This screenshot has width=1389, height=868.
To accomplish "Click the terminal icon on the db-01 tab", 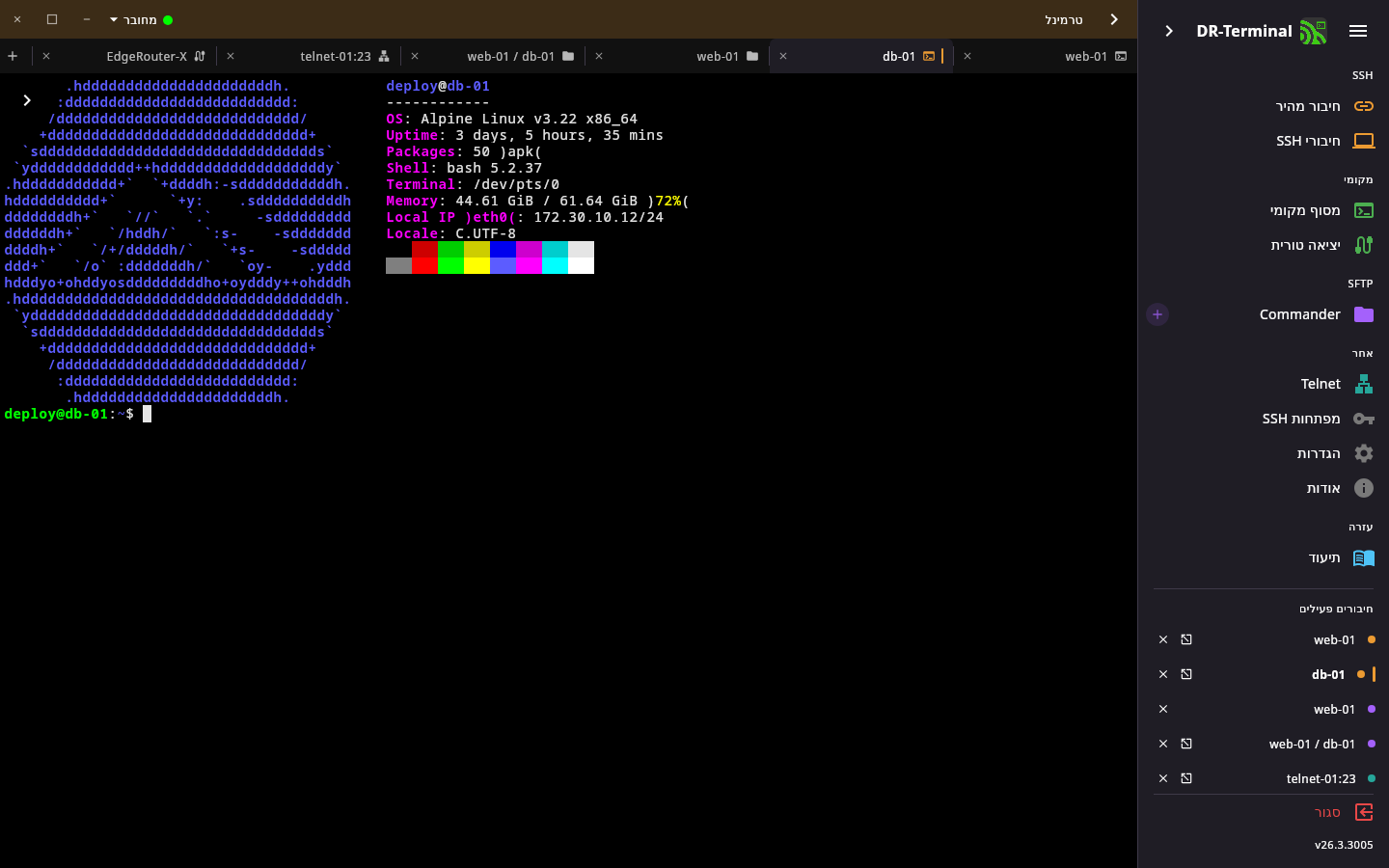I will [929, 56].
